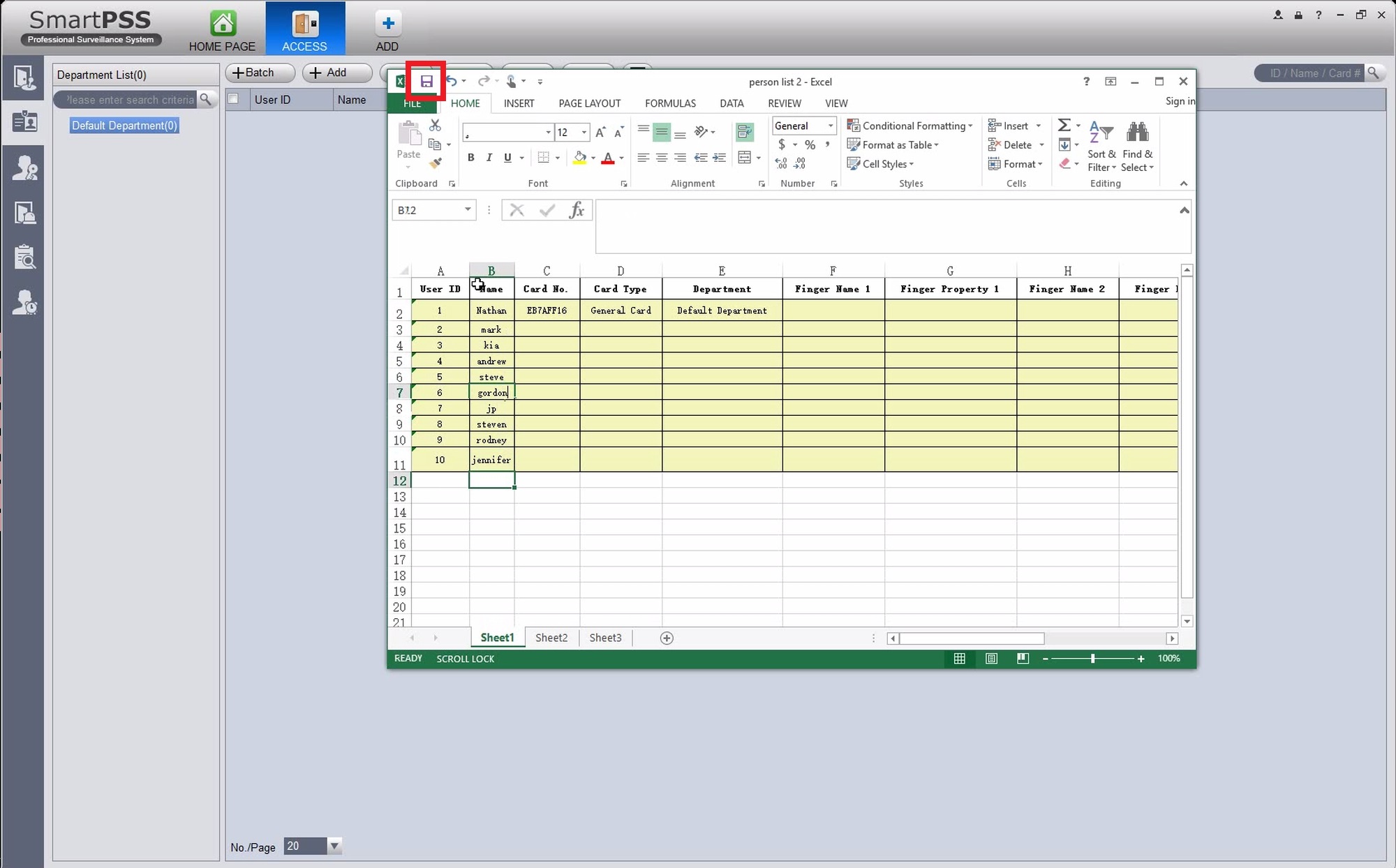The image size is (1396, 868).
Task: Open the font size dropdown showing 12
Action: [x=584, y=133]
